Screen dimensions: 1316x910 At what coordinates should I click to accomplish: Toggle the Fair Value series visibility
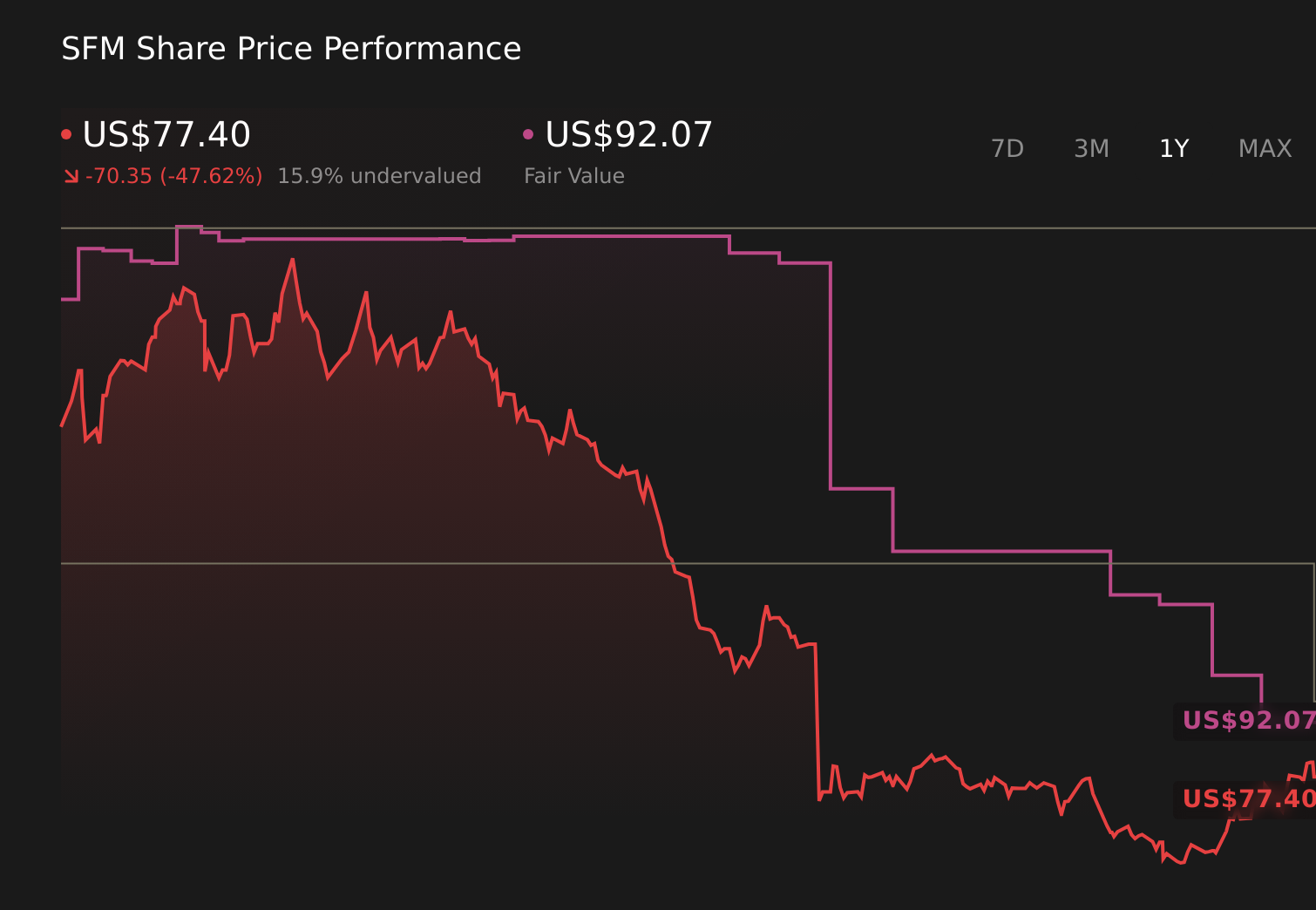pos(528,133)
